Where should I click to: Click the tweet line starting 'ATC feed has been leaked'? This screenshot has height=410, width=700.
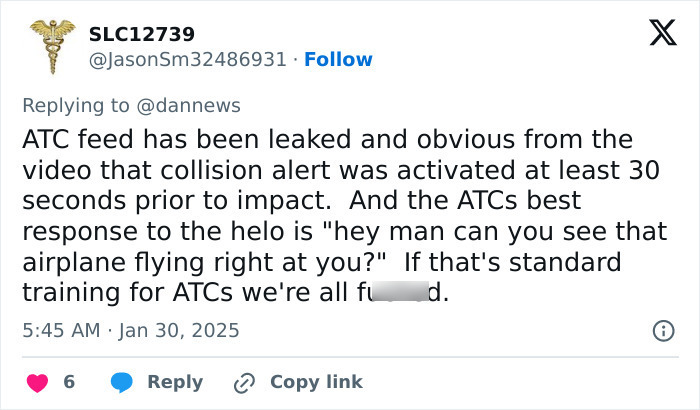[328, 139]
